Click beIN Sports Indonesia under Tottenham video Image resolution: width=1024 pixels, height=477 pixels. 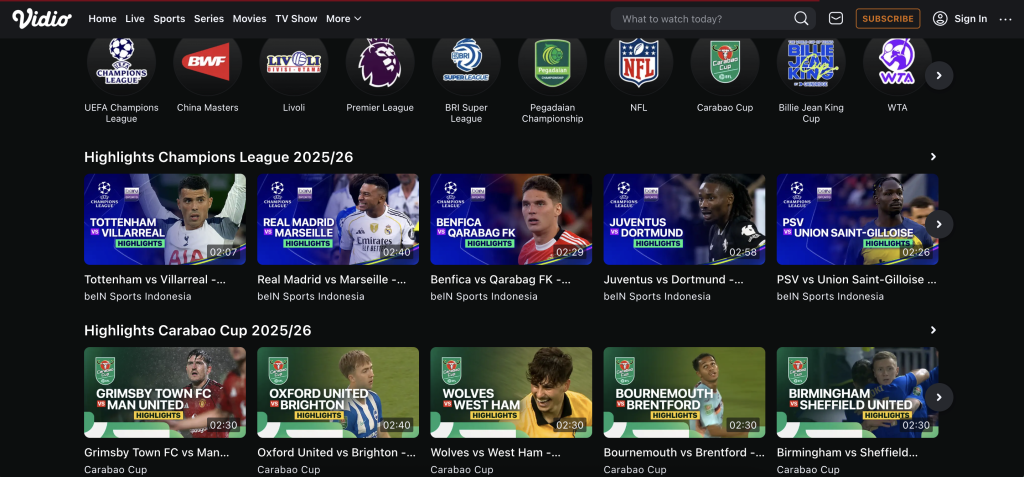click(138, 297)
